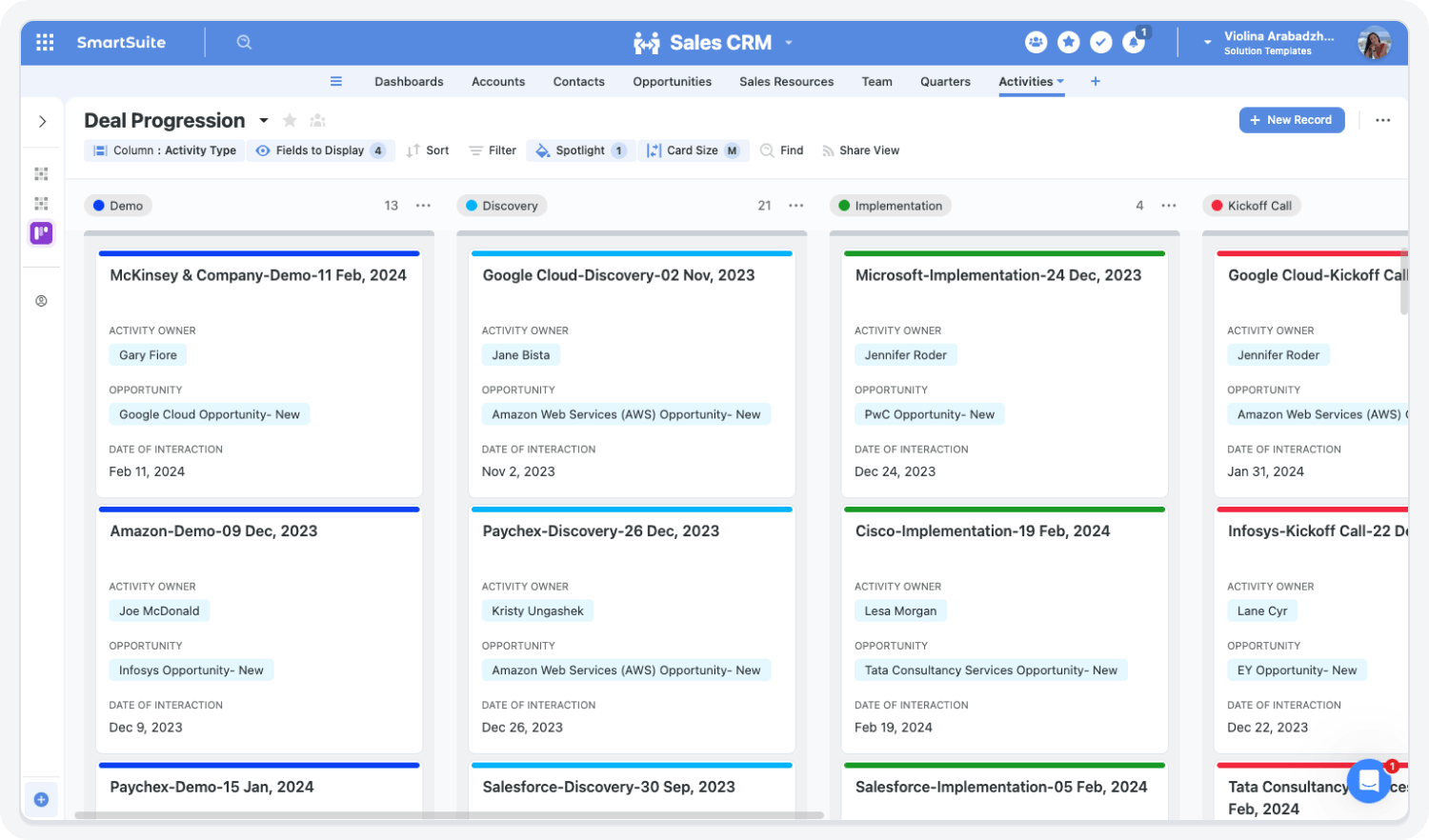Open Sales CRM solution dropdown
Viewport: 1429px width, 840px height.
[789, 43]
